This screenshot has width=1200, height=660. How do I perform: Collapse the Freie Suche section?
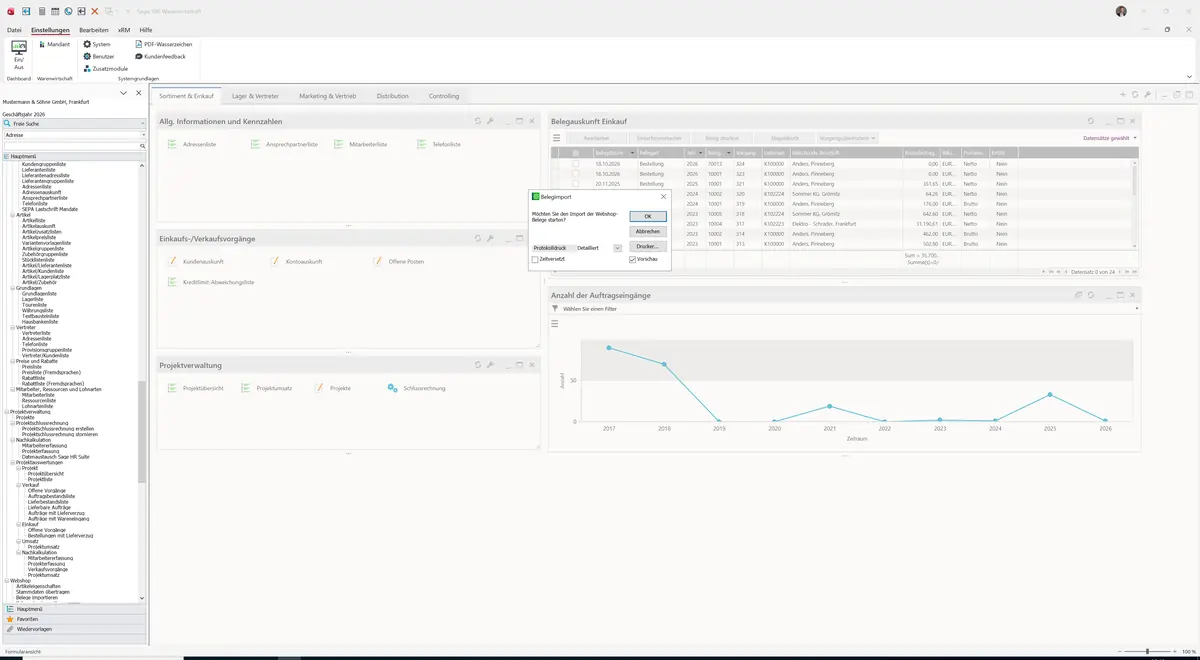coord(143,123)
